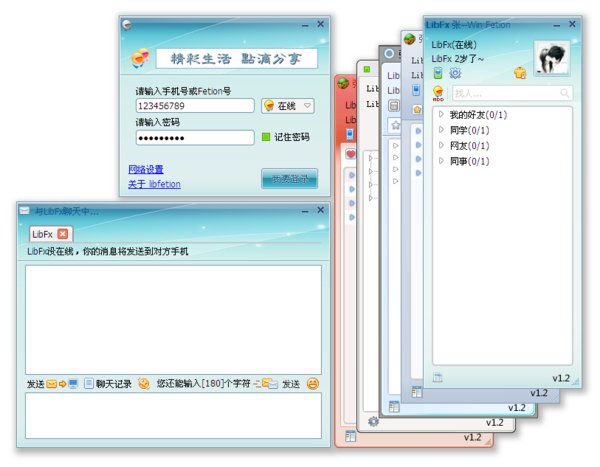The height and width of the screenshot is (467, 600).
Task: Click the orange arrow icon in chat toolbar
Action: tap(62, 384)
